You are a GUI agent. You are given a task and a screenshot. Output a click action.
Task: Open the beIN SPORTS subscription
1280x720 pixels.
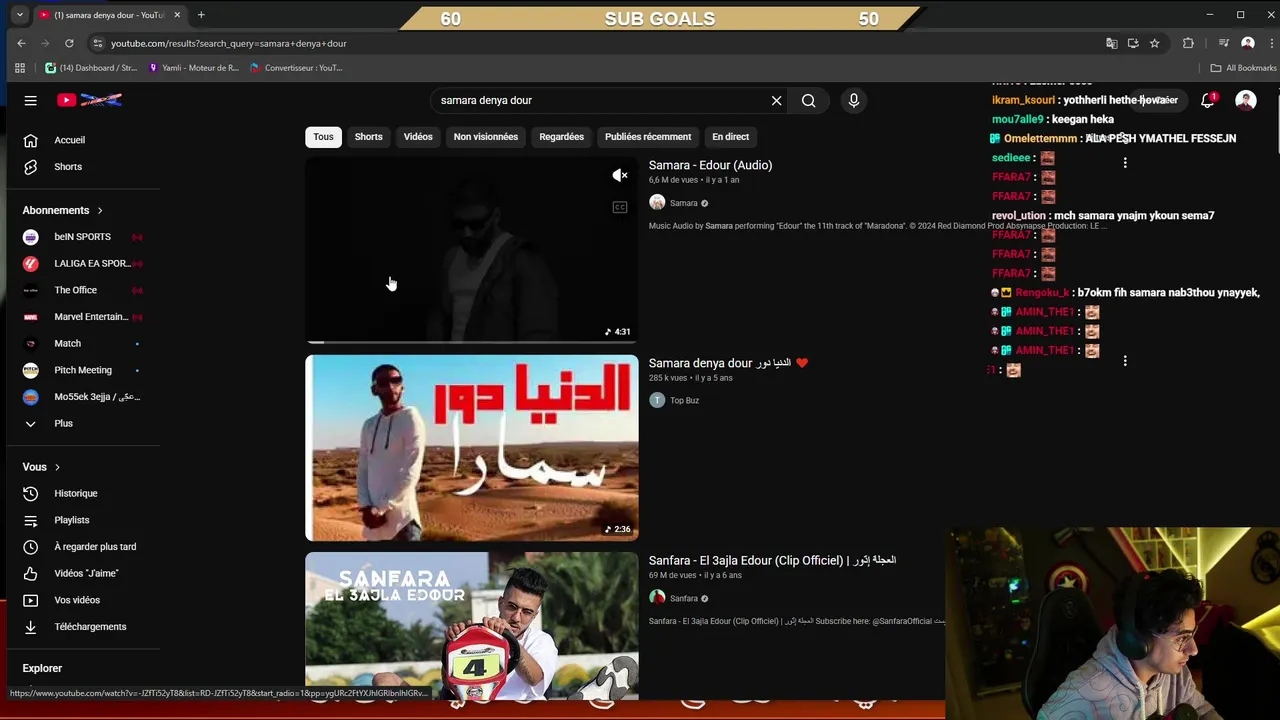tap(82, 237)
